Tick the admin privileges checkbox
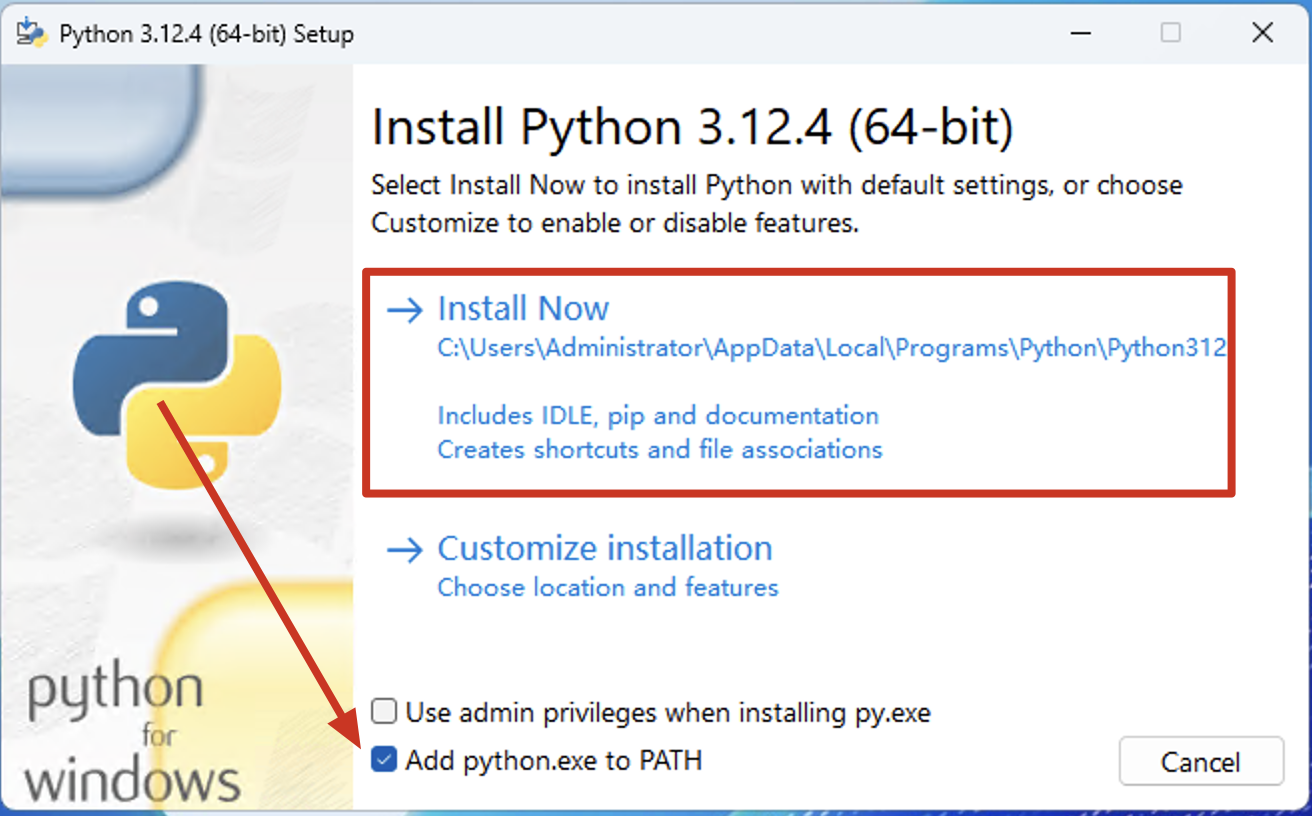The height and width of the screenshot is (816, 1312). coord(384,712)
